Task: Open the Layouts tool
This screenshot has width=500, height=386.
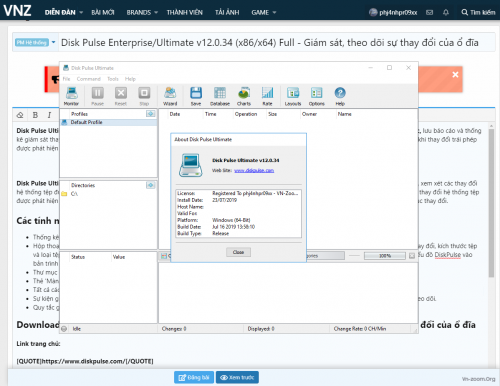Action: click(x=293, y=96)
